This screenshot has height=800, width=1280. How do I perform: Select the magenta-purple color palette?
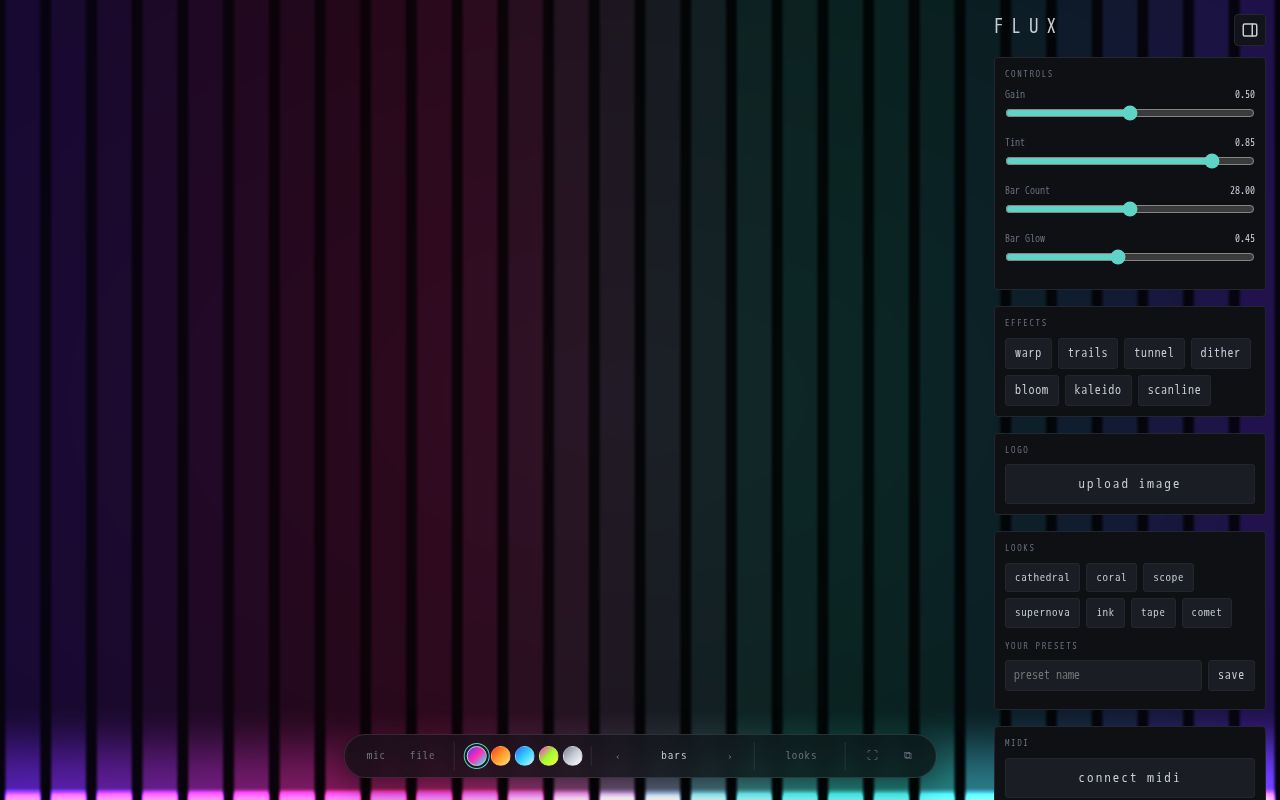477,756
